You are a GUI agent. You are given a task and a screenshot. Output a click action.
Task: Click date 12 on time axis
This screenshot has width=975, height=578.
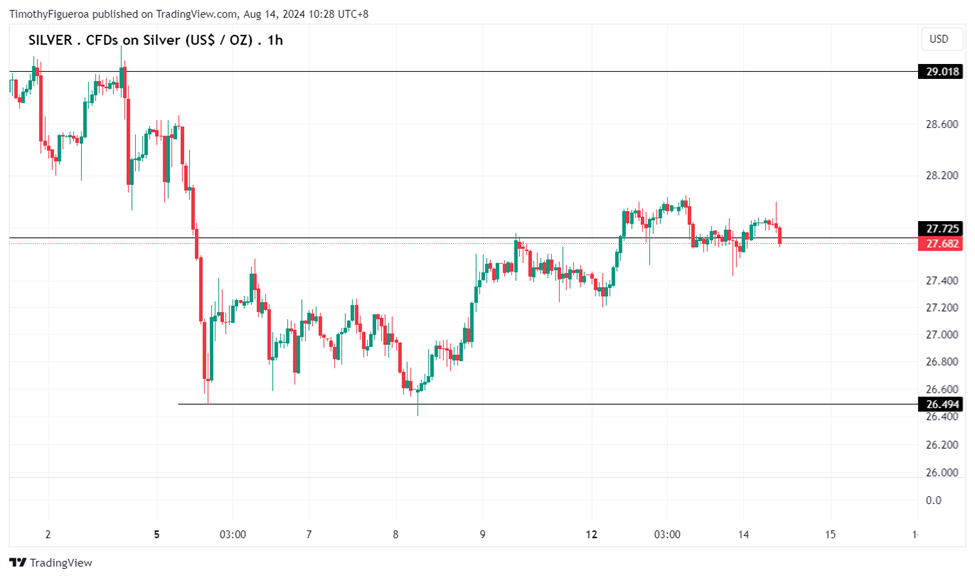click(x=592, y=534)
